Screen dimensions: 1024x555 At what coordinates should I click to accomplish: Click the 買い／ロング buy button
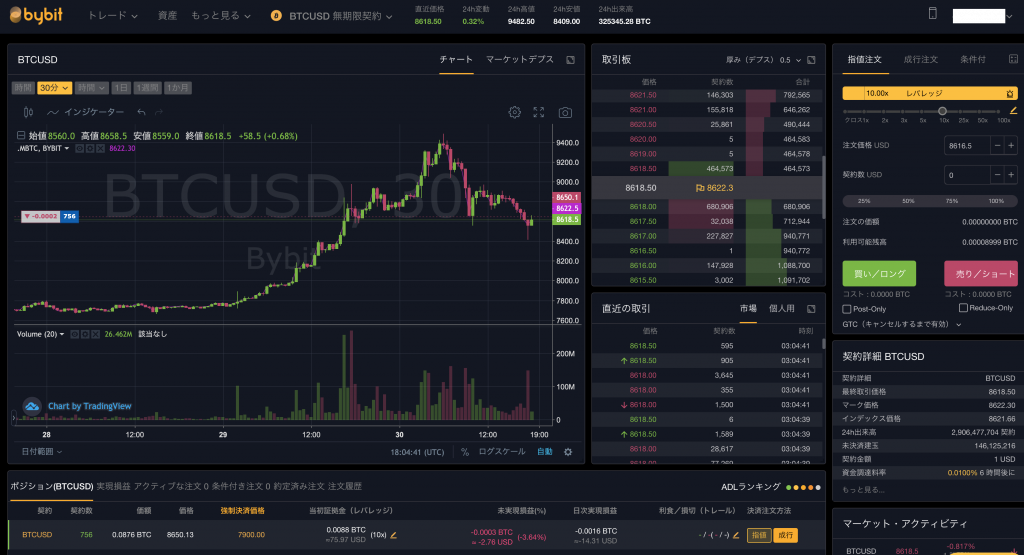point(879,274)
